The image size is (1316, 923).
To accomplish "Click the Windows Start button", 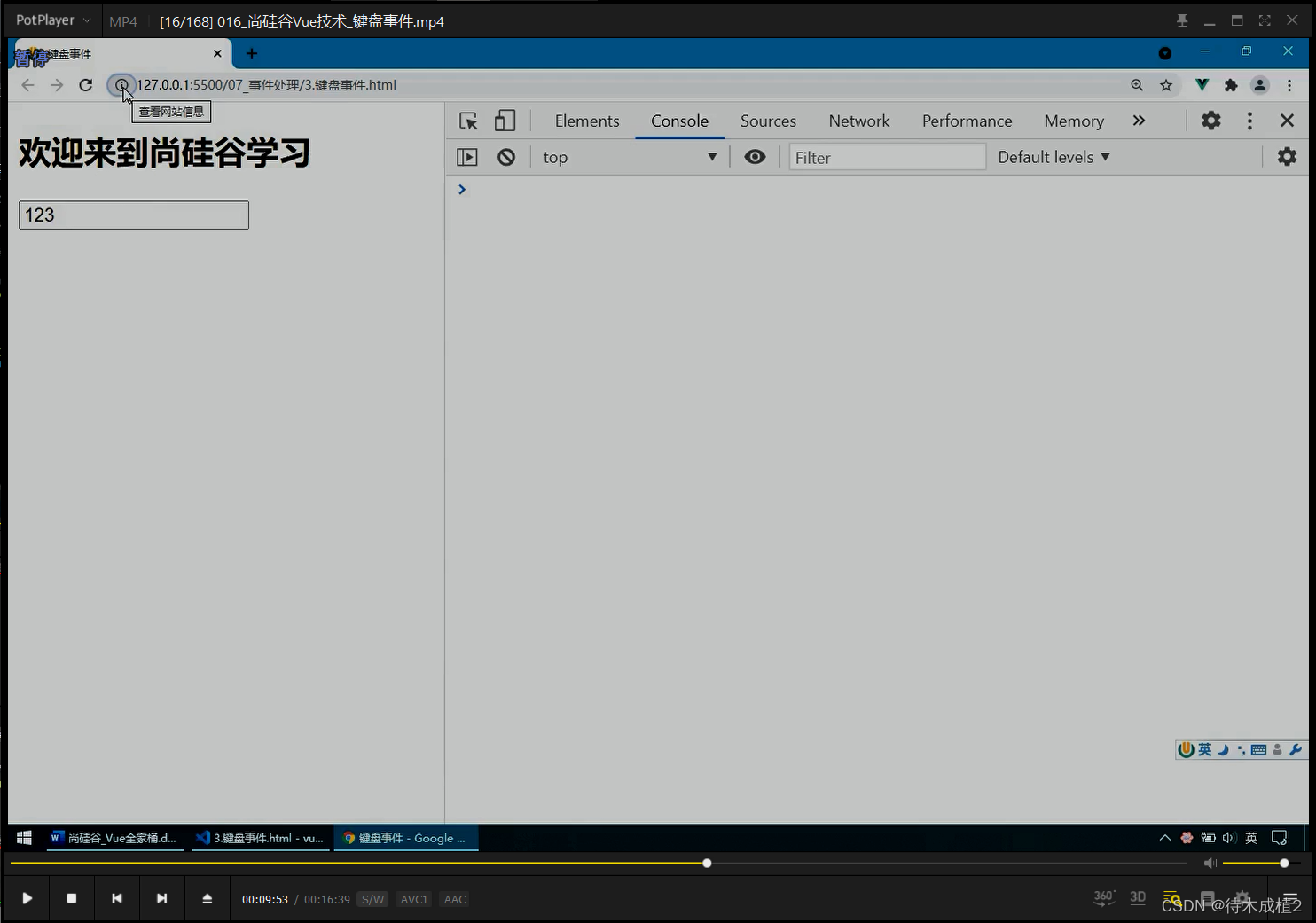I will [x=24, y=838].
